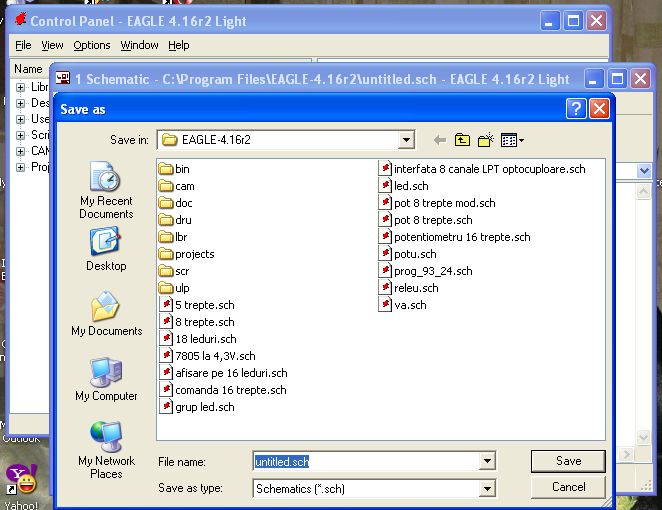Select file 5 trepte.sch
This screenshot has height=510, width=662.
click(197, 305)
